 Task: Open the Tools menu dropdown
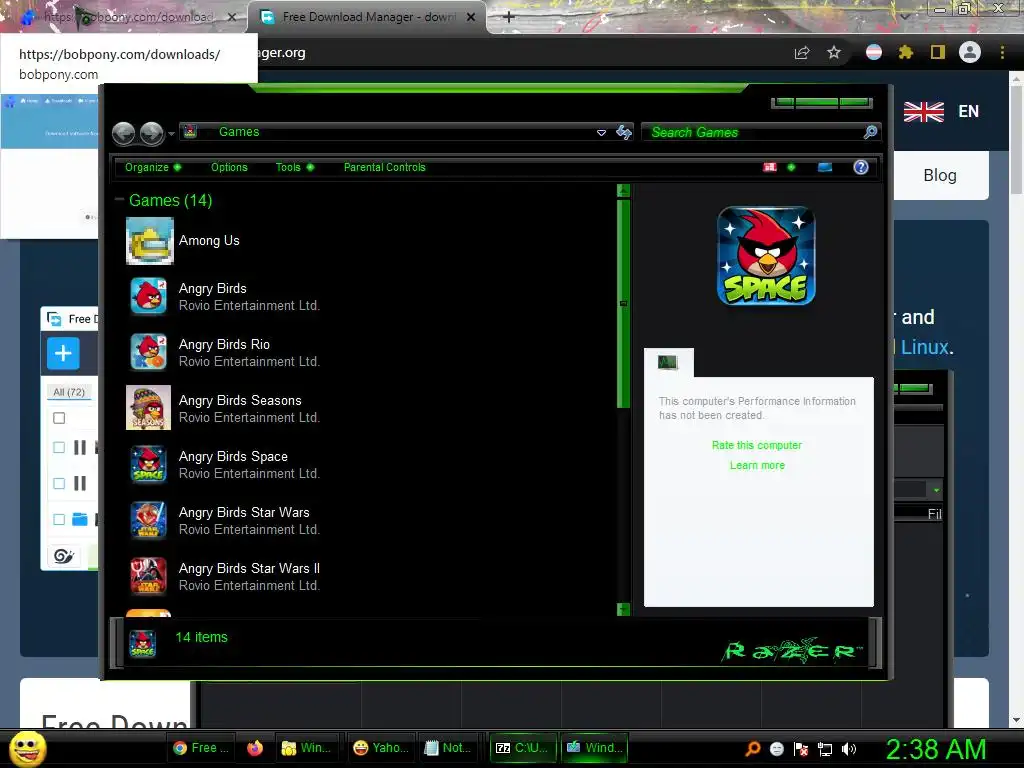pos(295,167)
